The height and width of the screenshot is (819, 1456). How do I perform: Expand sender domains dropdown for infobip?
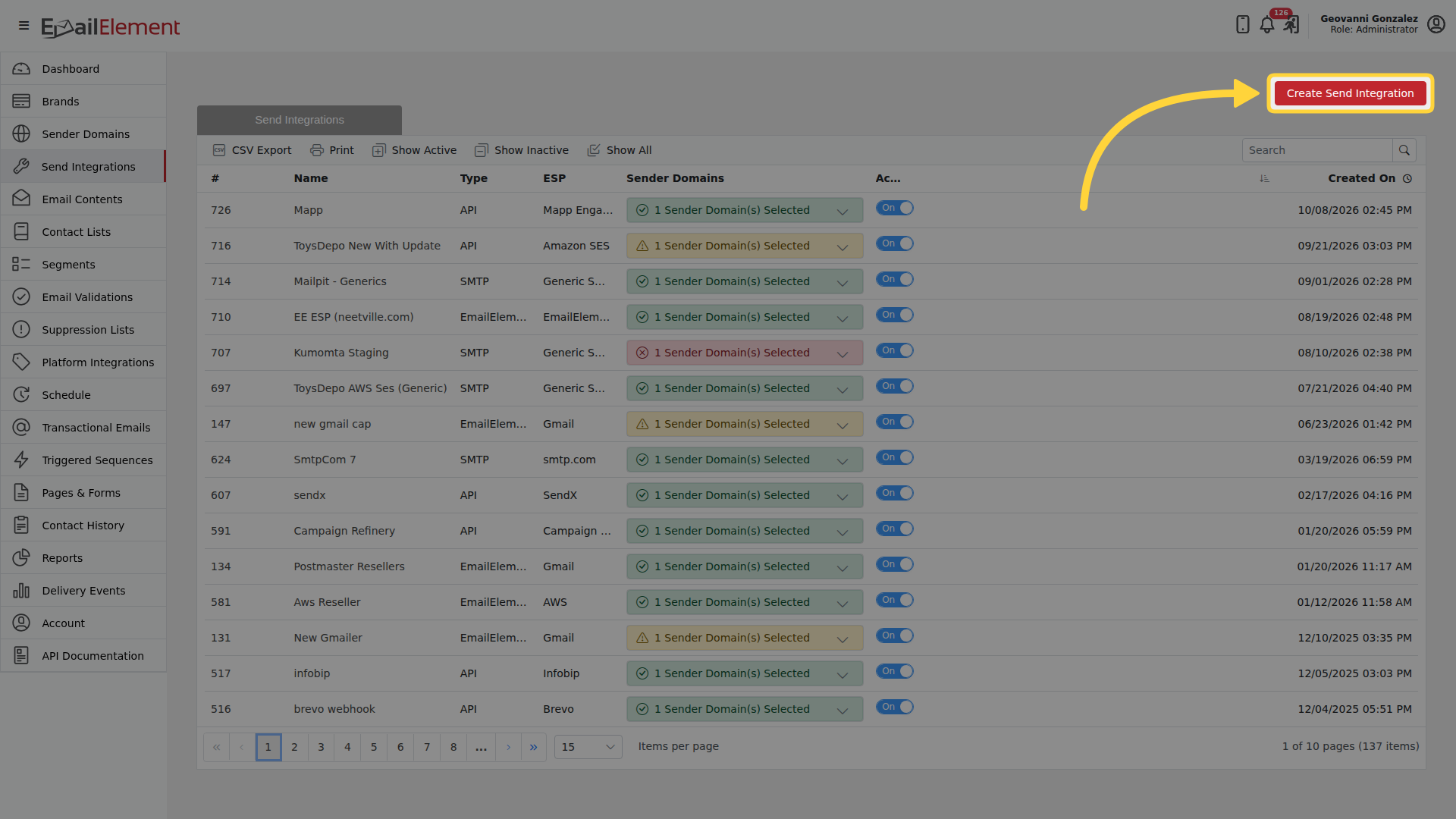pos(745,673)
